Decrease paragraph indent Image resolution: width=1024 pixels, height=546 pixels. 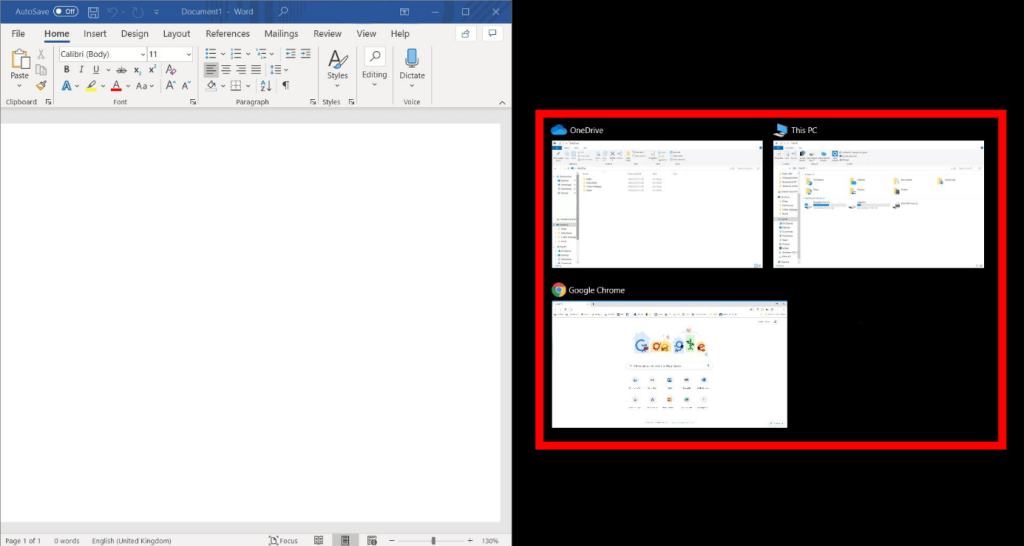(291, 54)
